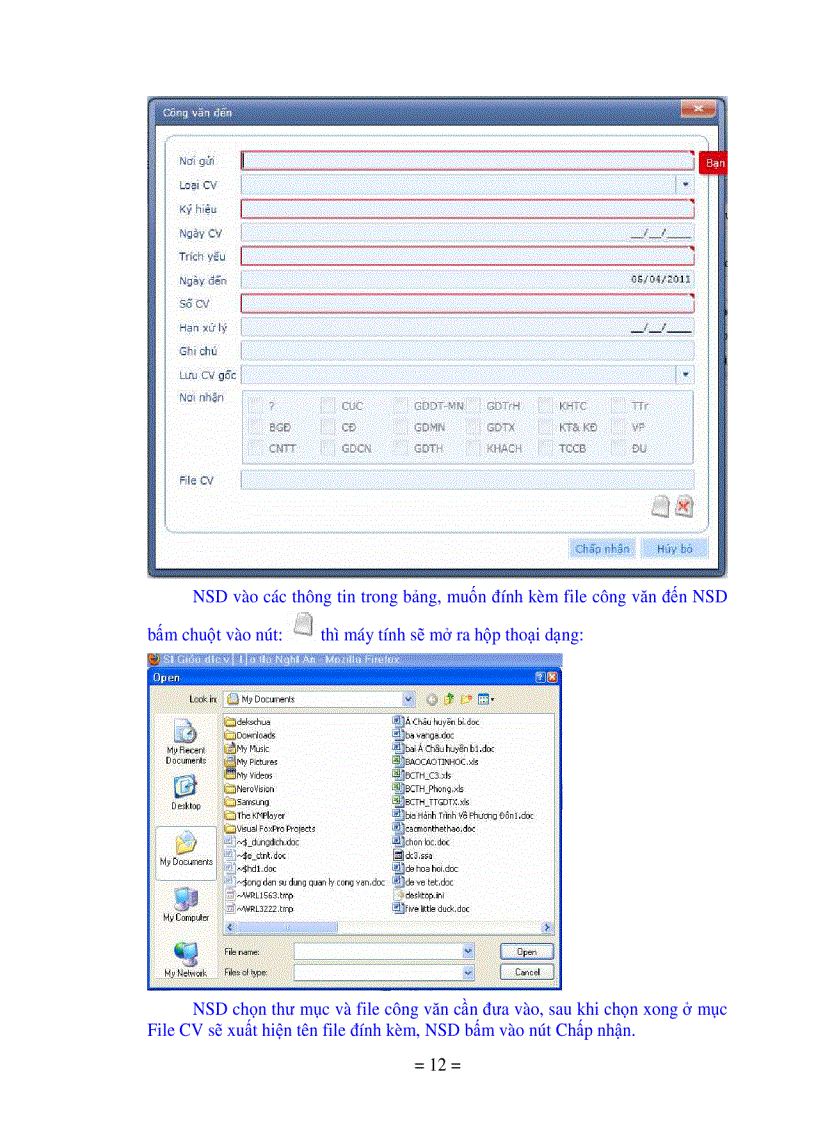The height and width of the screenshot is (1123, 816).
Task: Click the Up One Level folder icon
Action: pyautogui.click(x=447, y=699)
